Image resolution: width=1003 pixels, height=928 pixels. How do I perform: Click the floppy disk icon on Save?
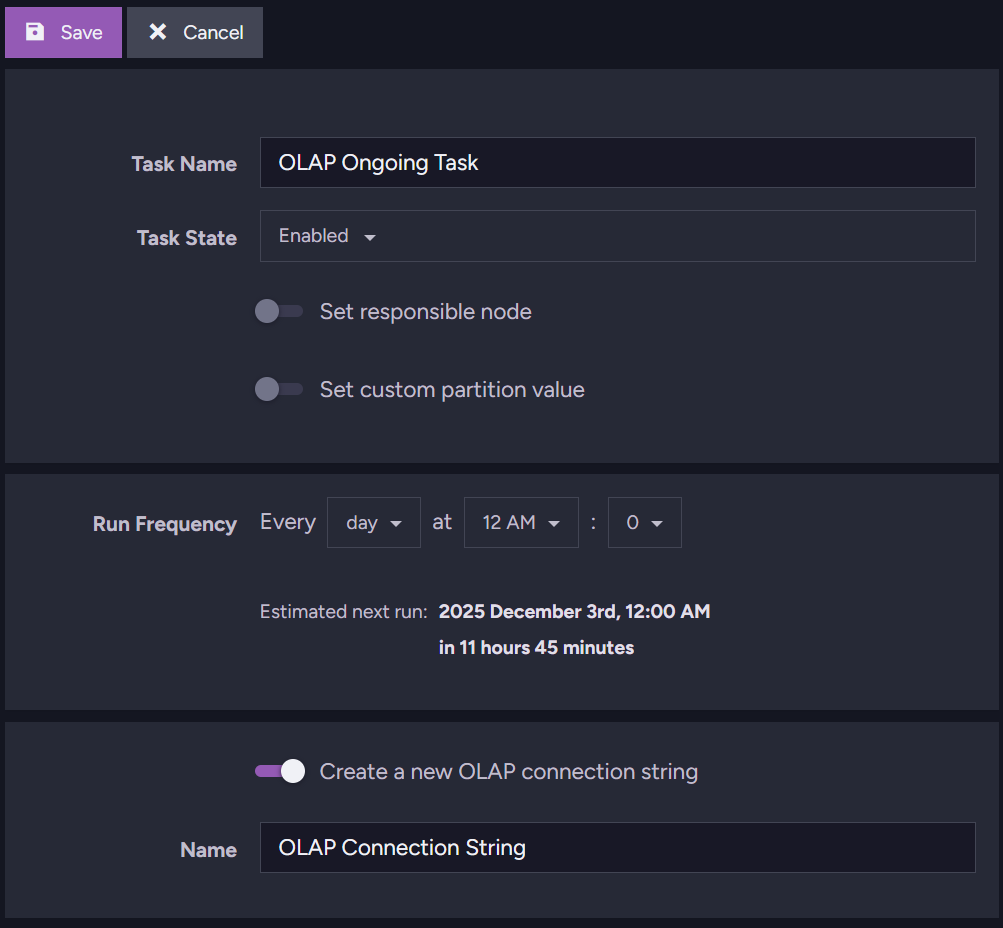pos(35,32)
